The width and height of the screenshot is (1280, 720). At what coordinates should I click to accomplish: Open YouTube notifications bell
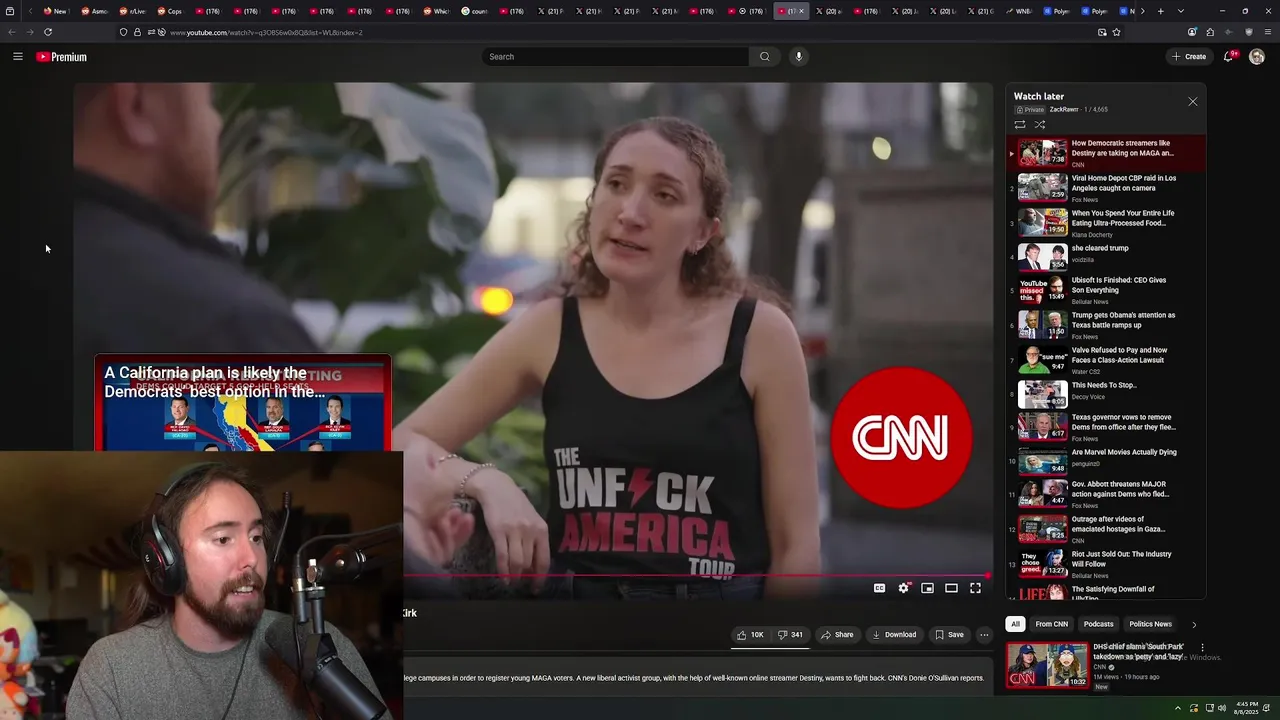point(1229,57)
